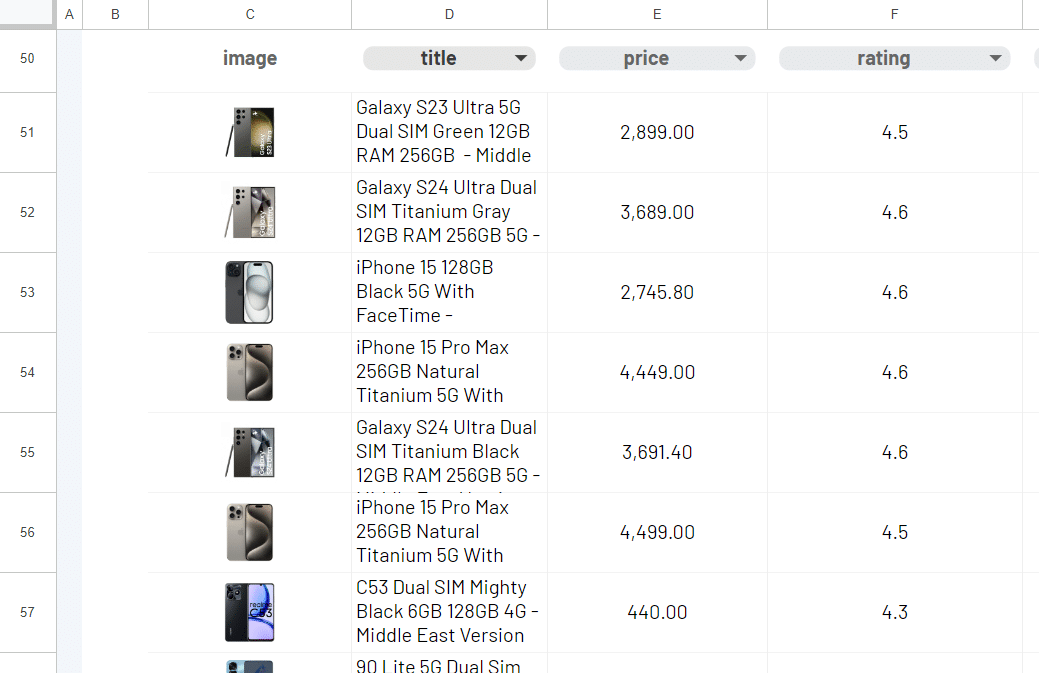
Task: Select the Galaxy S24 Titanium Gray thumbnail
Action: click(250, 212)
